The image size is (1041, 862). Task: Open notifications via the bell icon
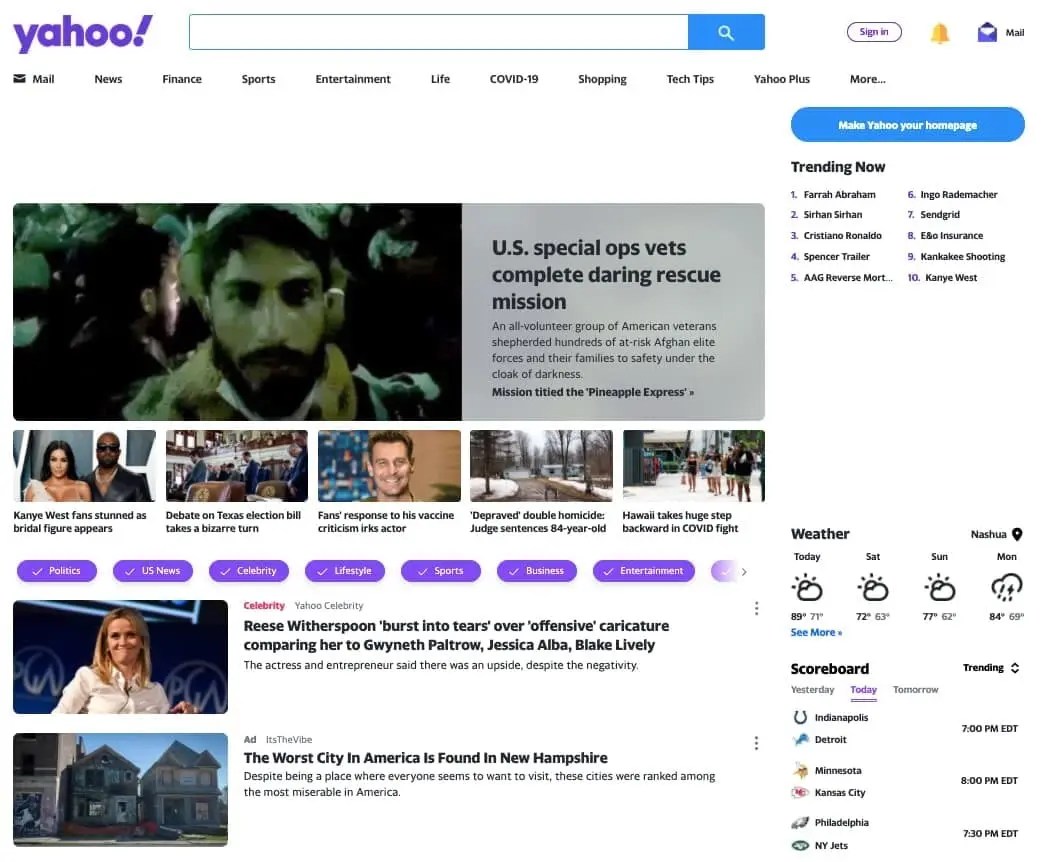point(940,32)
